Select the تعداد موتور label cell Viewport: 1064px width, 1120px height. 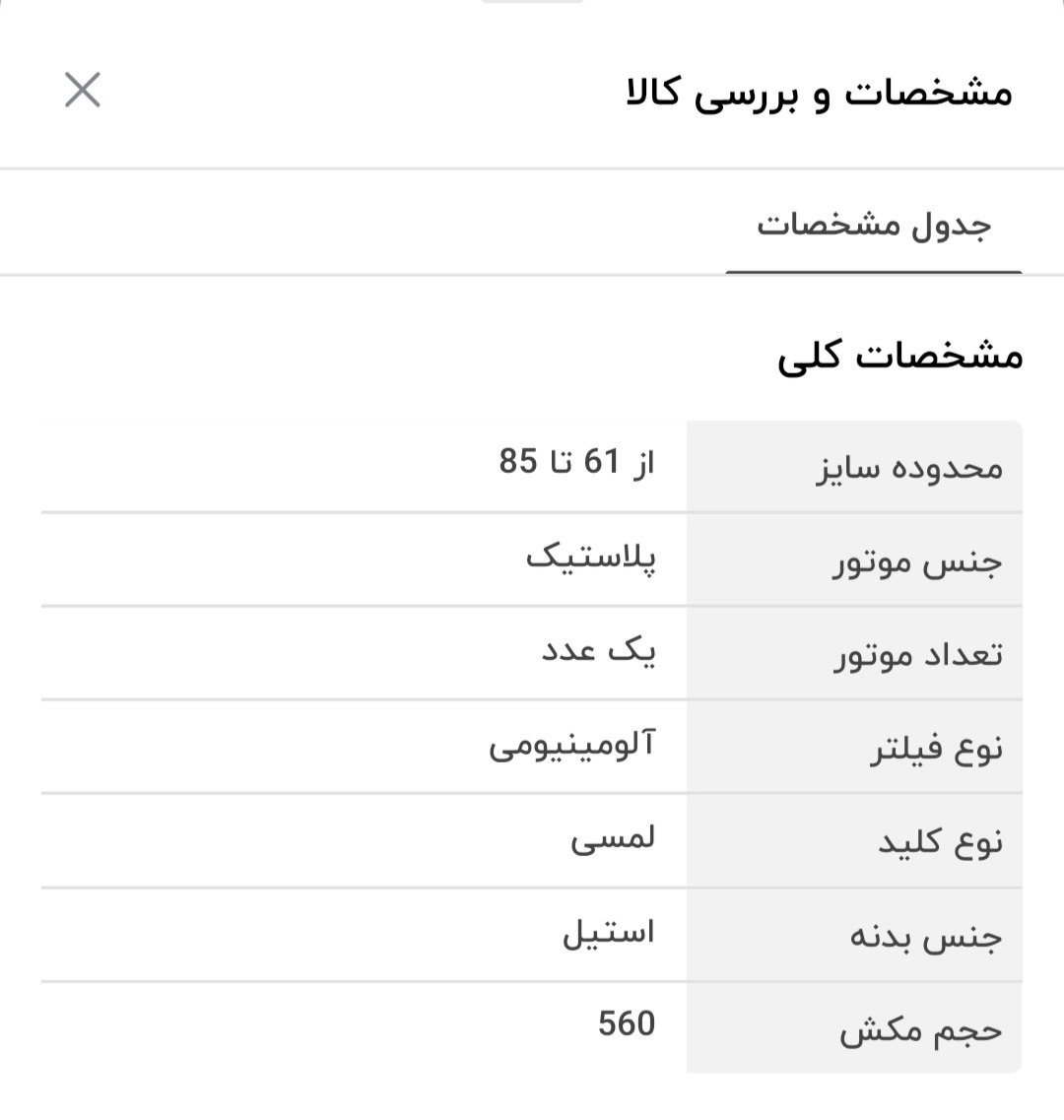[854, 653]
